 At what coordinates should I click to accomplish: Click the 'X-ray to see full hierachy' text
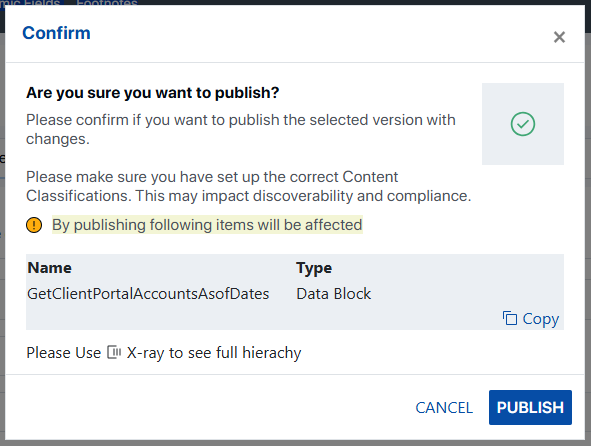tap(214, 353)
